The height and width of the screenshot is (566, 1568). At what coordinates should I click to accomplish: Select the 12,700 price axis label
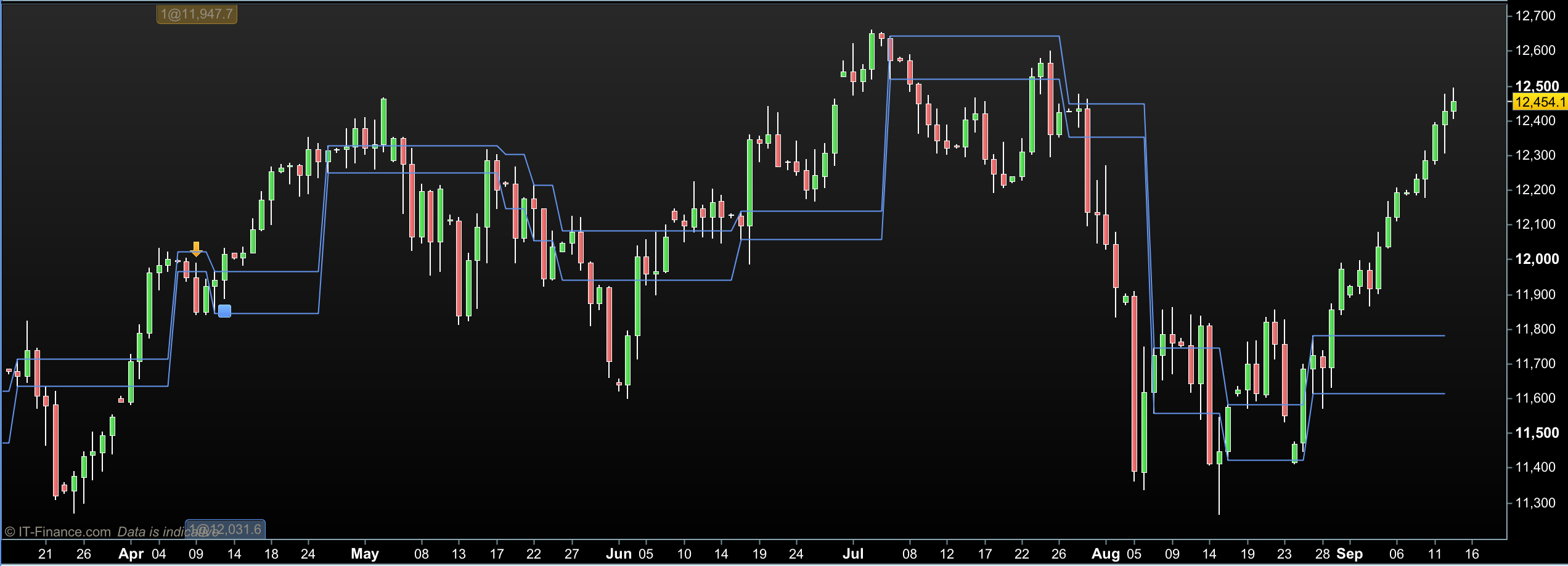click(x=1535, y=16)
